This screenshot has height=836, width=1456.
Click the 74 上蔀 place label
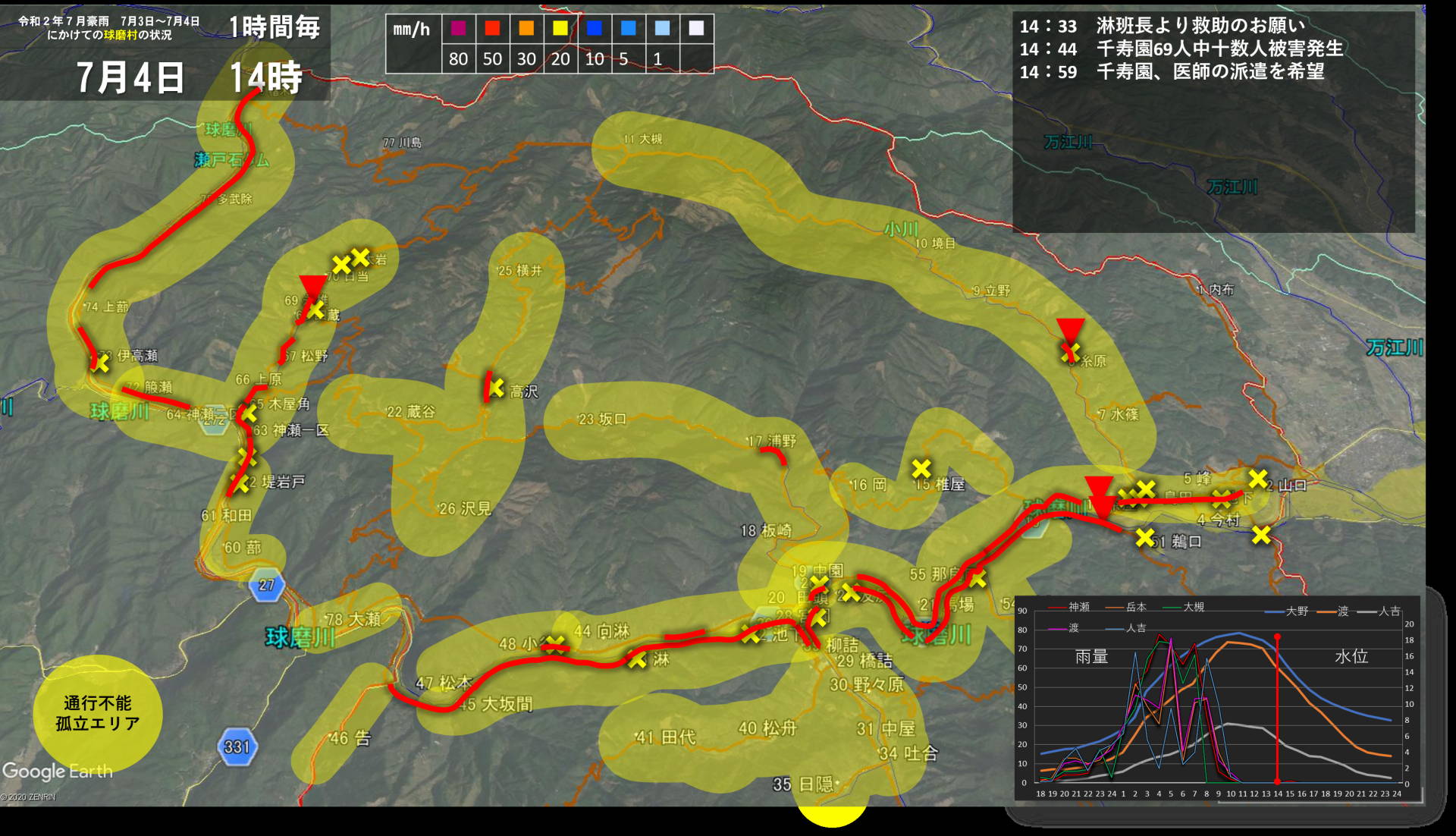[x=107, y=306]
